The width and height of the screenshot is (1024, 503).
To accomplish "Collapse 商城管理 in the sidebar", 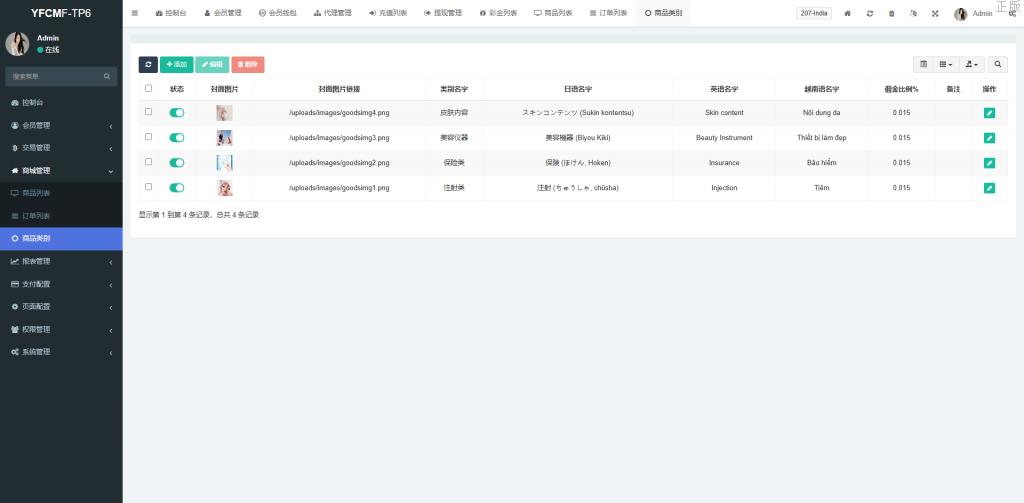I will click(x=61, y=170).
